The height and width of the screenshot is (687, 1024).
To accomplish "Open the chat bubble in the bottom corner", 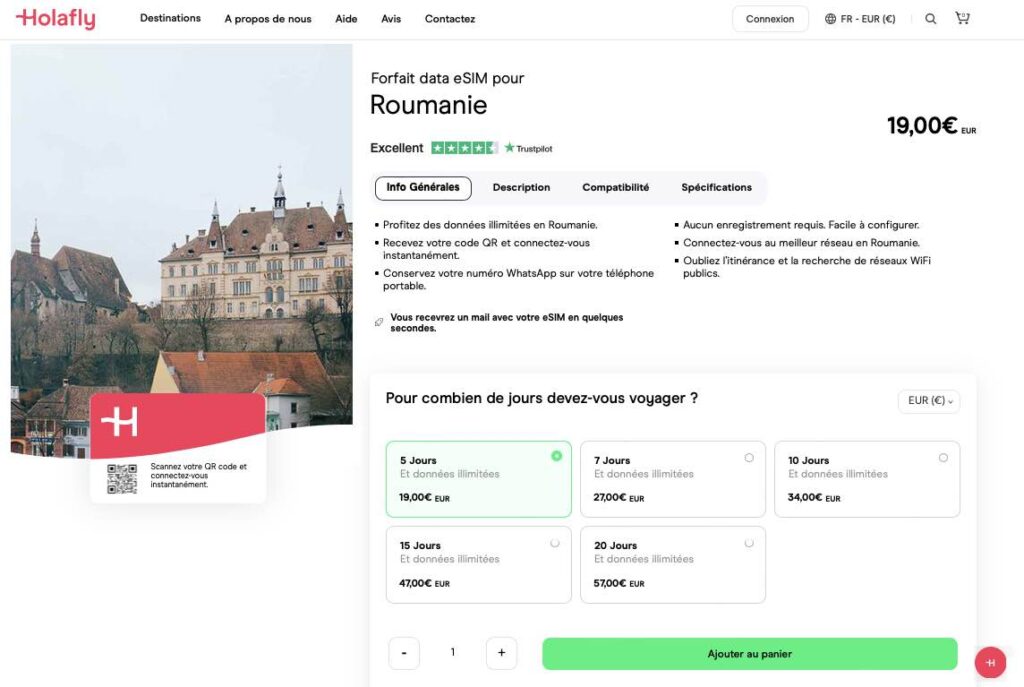I will click(989, 662).
